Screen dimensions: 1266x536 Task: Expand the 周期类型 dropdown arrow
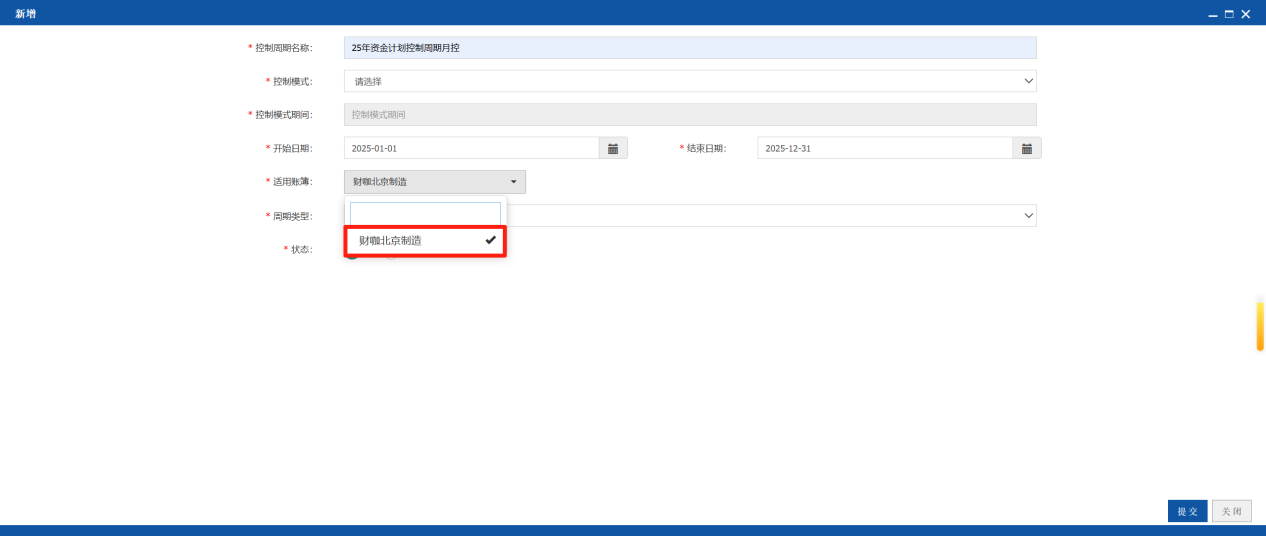1029,215
